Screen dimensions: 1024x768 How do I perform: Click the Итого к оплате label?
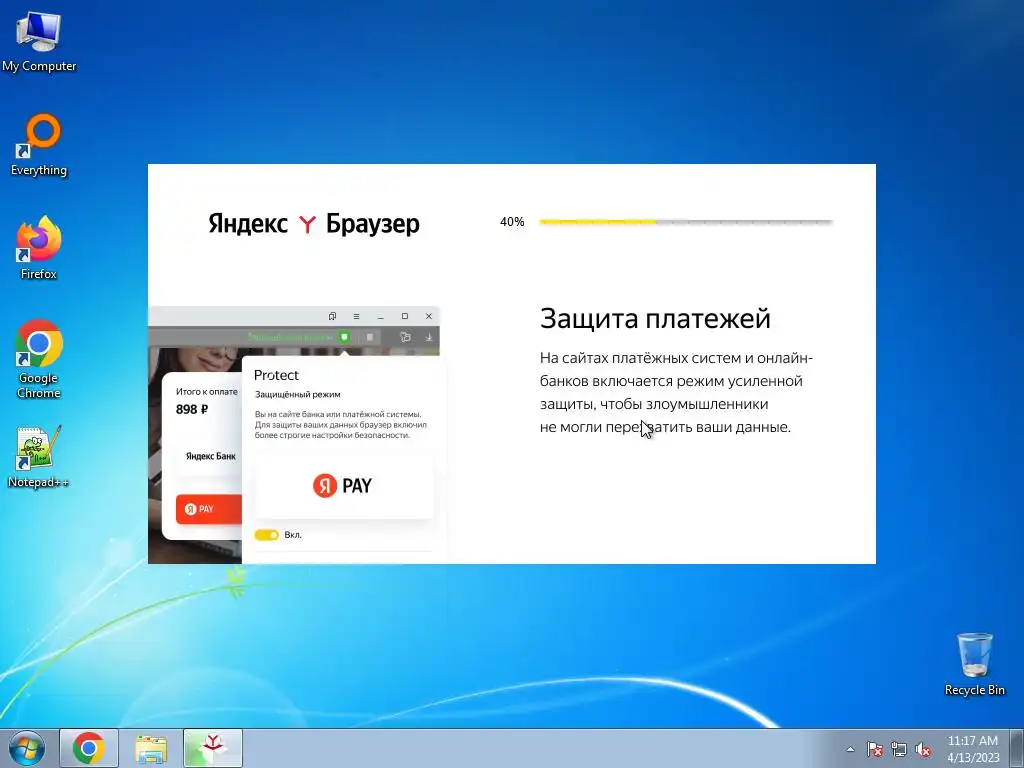[206, 392]
